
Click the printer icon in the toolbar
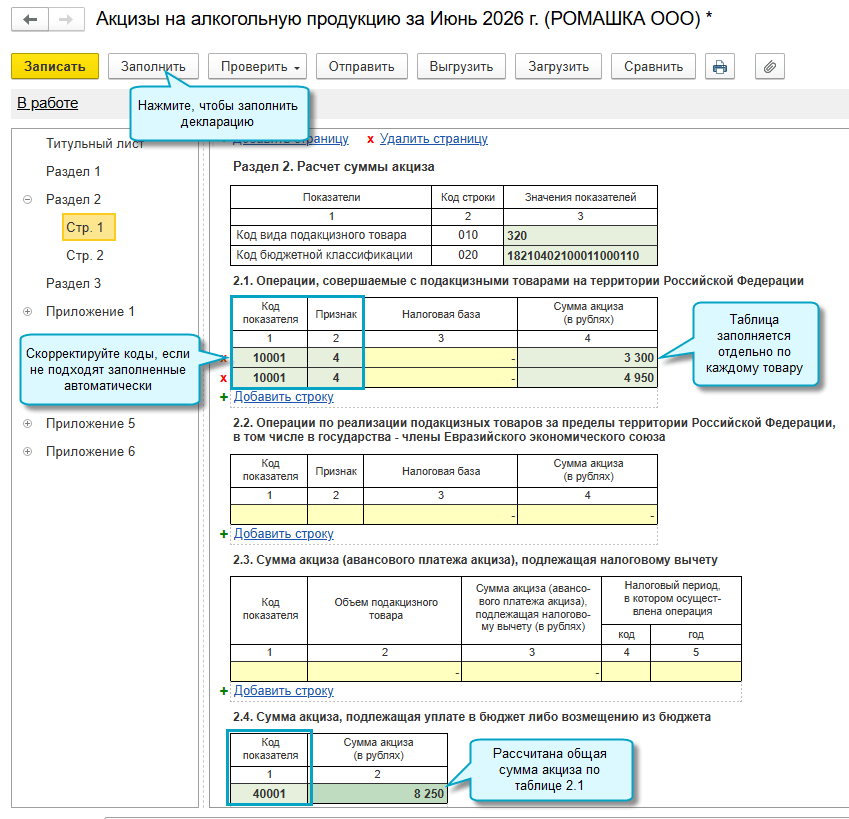pyautogui.click(x=720, y=67)
